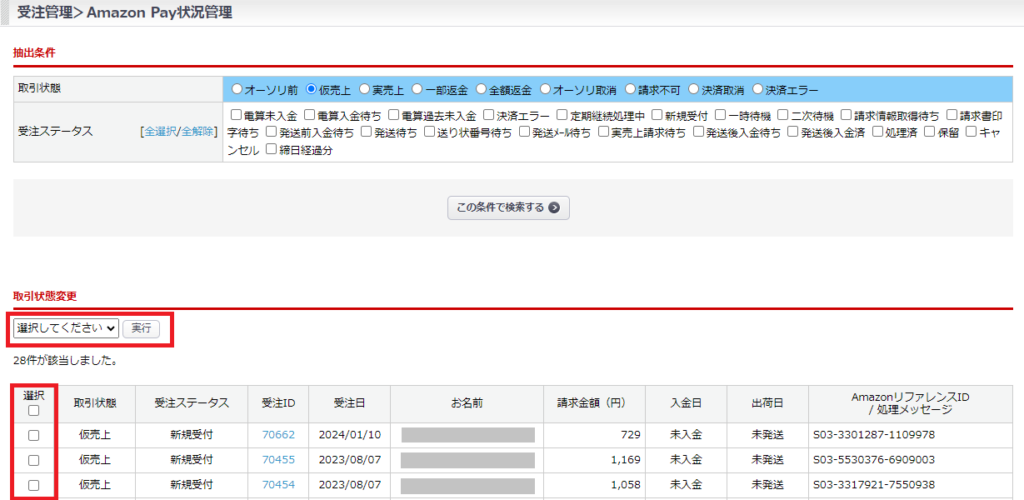Check the 処理済 checkbox

pos(877,133)
